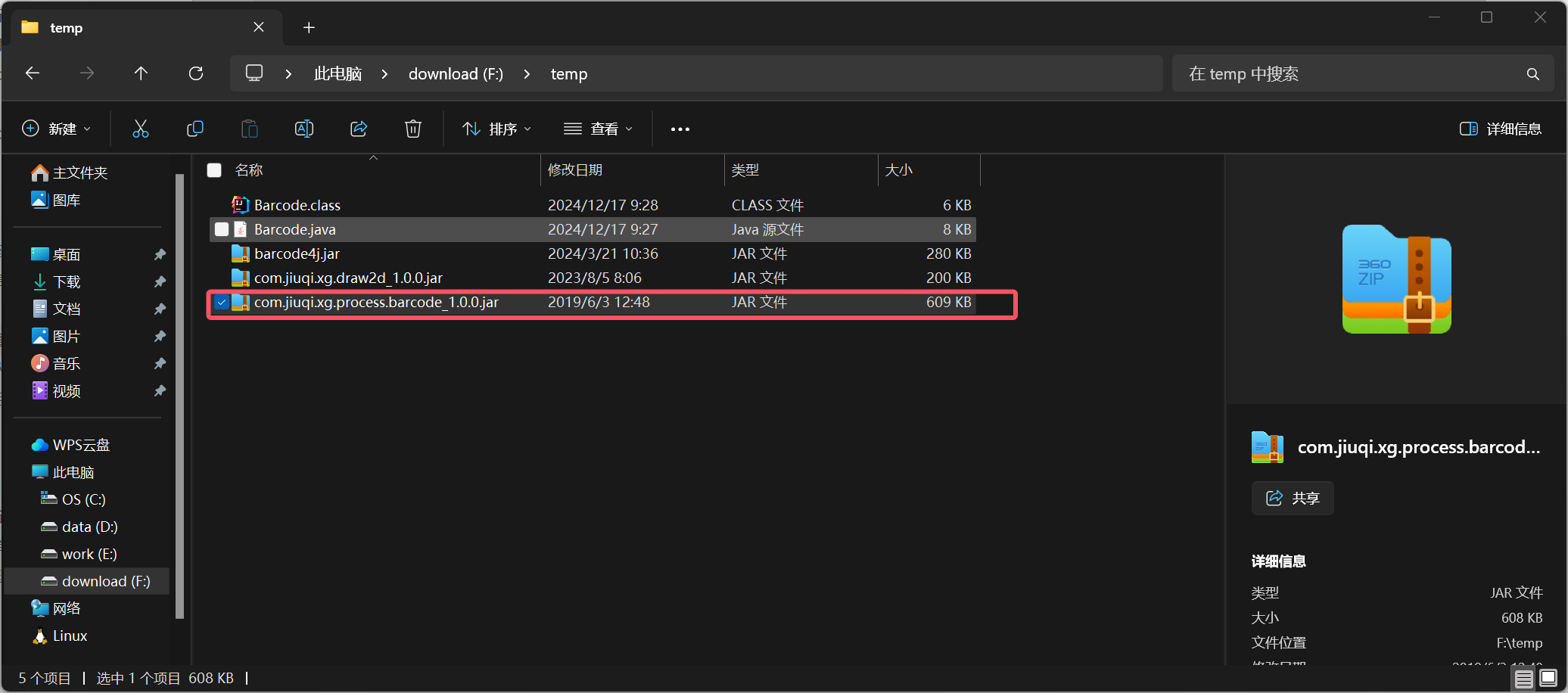
Task: Click download (F:) breadcrumb
Action: coord(456,74)
